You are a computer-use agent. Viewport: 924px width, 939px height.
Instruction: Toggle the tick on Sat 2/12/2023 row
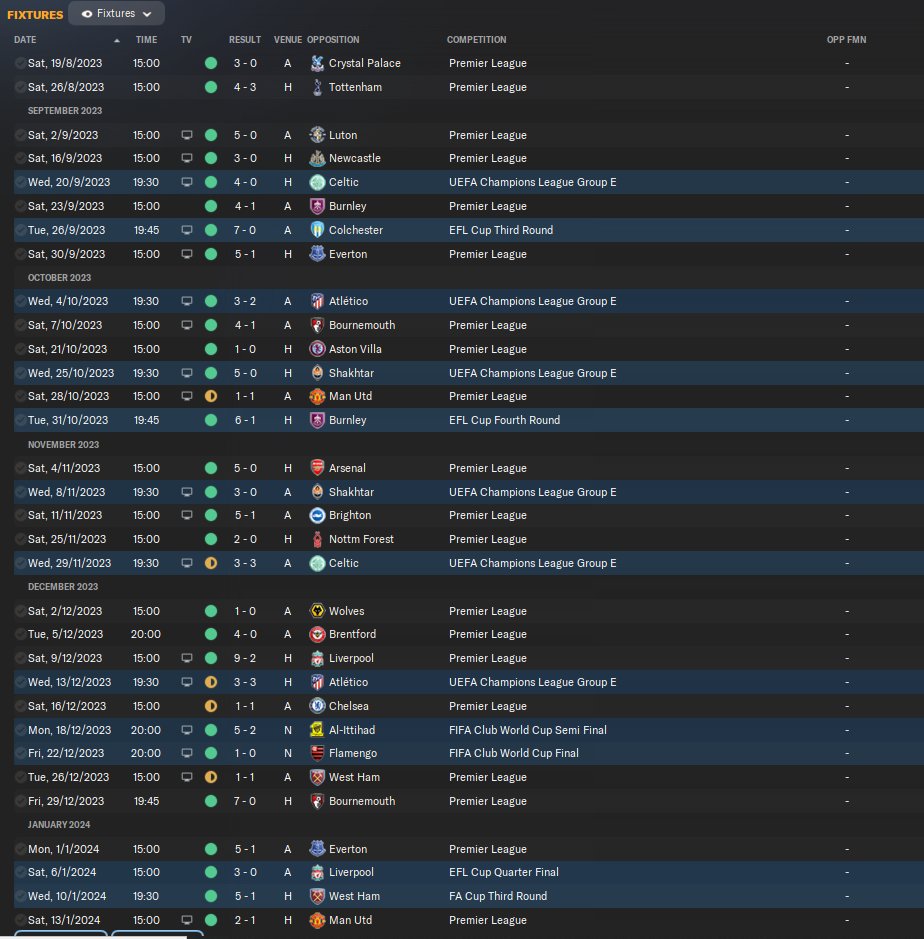click(x=20, y=611)
